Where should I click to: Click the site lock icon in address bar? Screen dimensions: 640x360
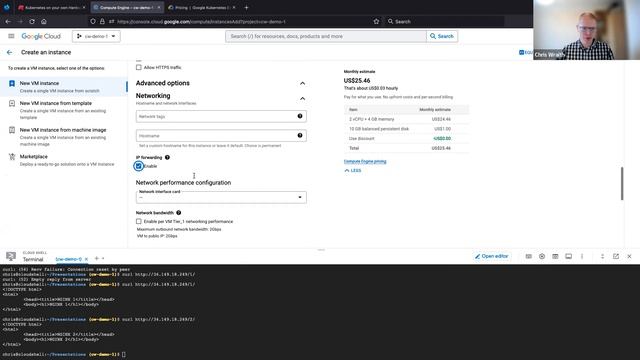click(102, 21)
